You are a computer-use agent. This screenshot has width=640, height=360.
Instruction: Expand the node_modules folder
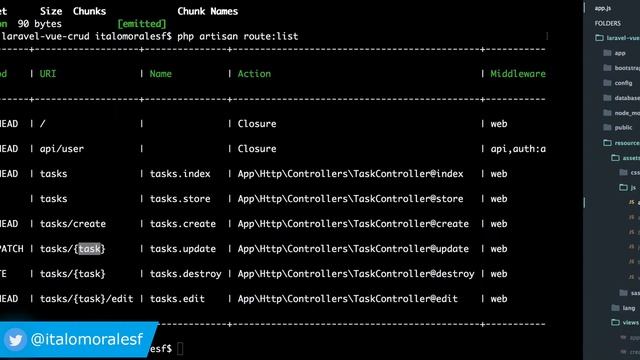click(621, 113)
